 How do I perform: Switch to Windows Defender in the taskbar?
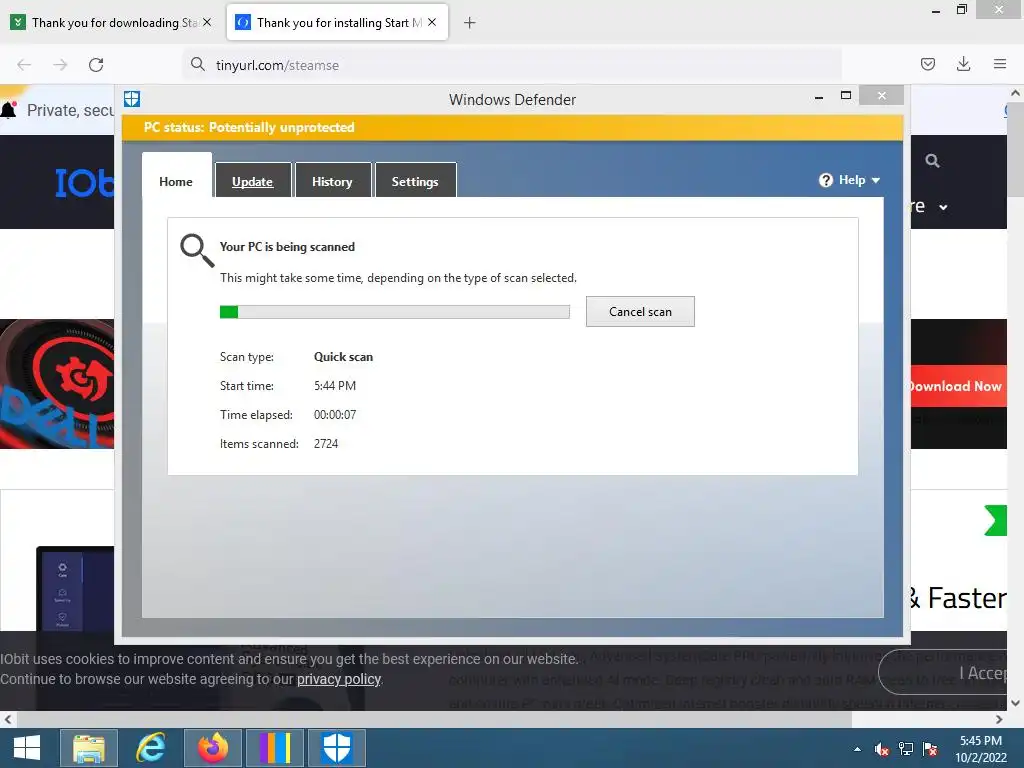pos(337,748)
